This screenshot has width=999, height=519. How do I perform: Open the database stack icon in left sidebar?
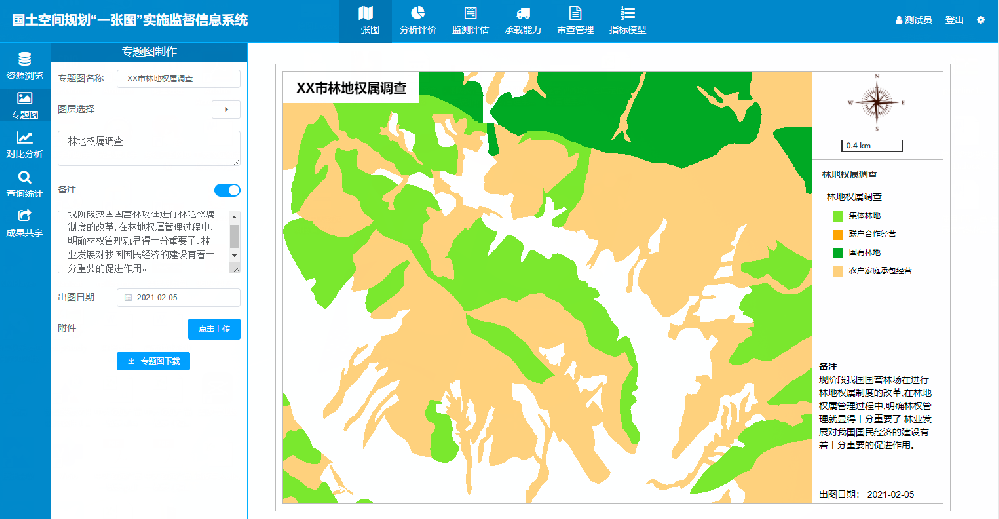(24, 59)
